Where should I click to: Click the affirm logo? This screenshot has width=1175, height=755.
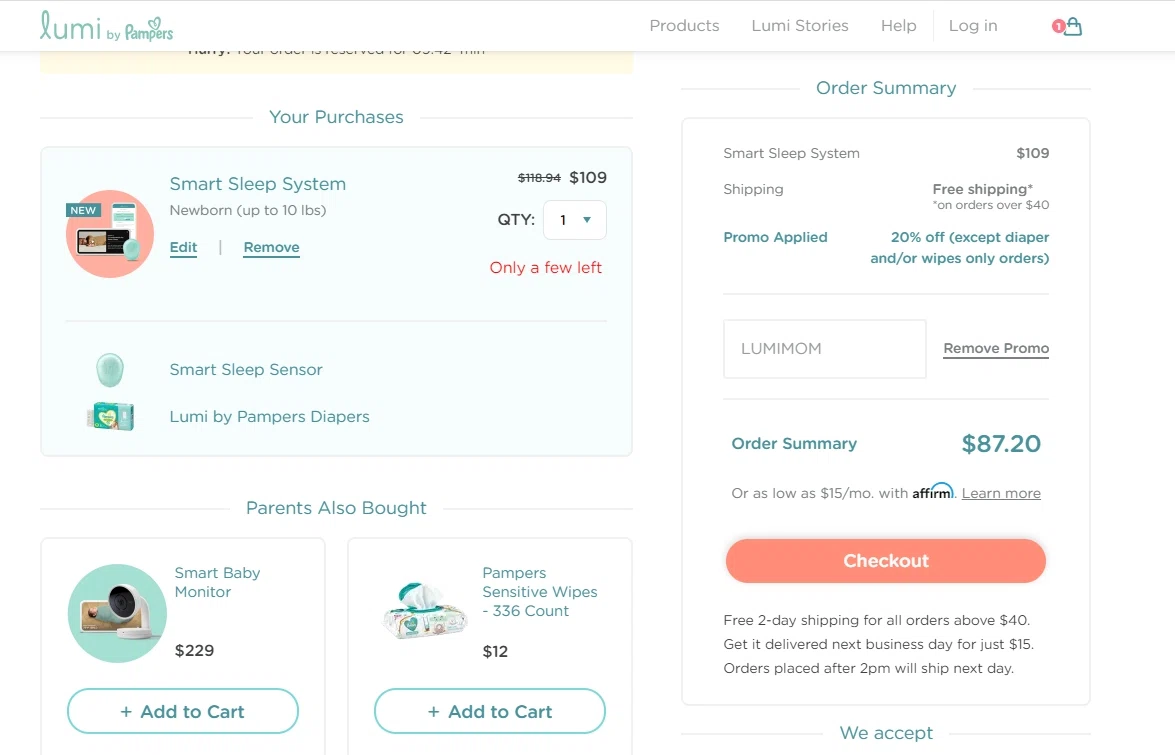[x=933, y=492]
